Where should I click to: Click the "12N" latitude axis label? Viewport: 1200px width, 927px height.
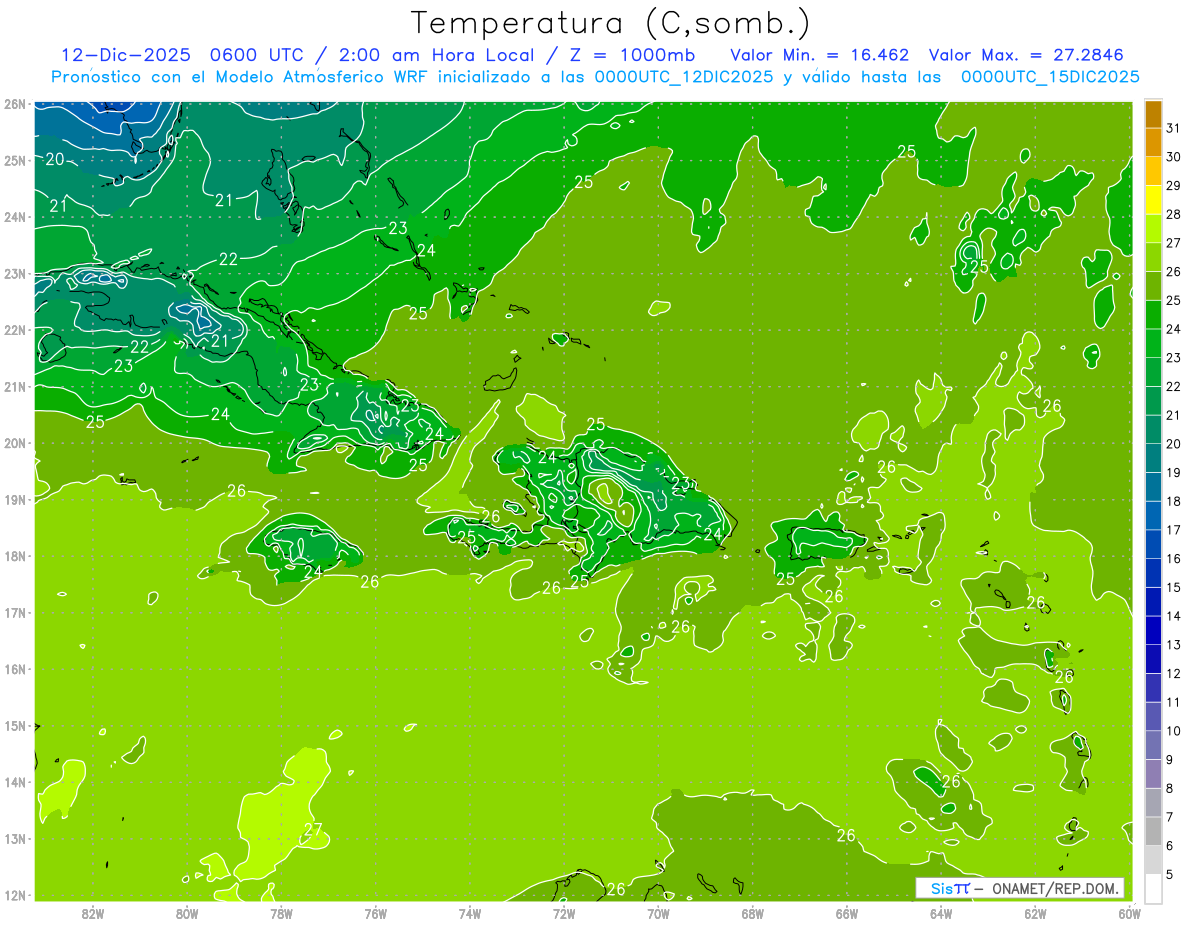15,895
